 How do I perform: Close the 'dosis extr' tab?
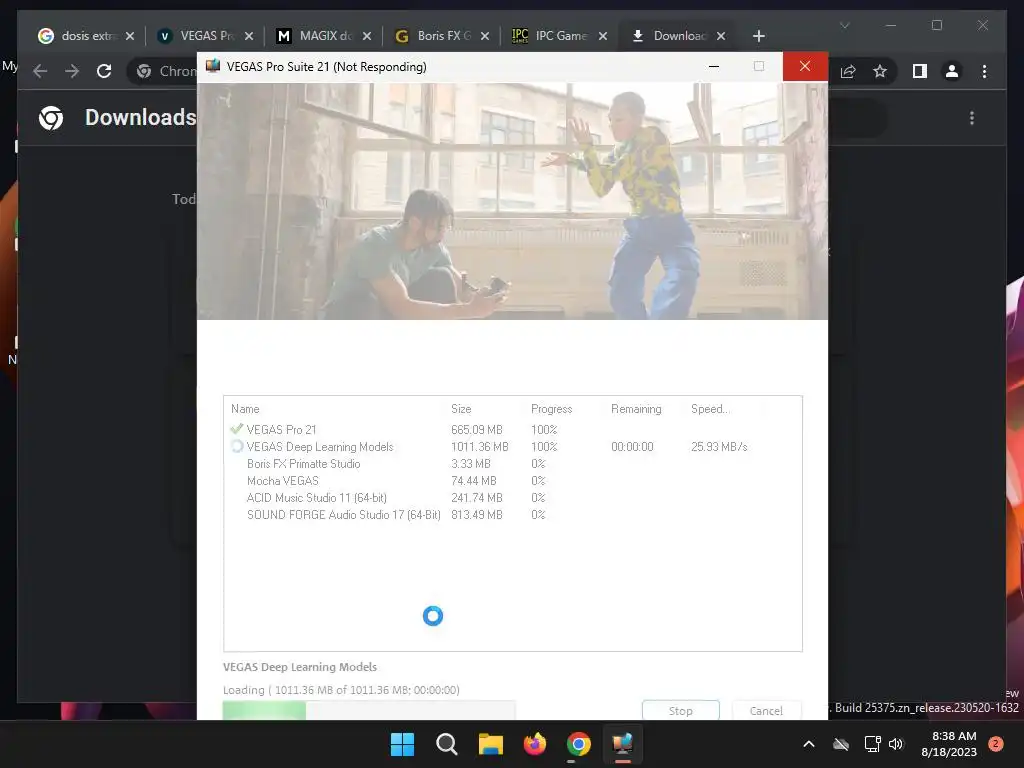tap(130, 36)
